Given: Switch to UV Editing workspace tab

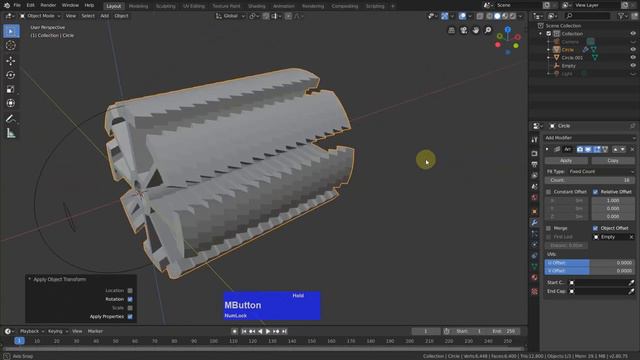Looking at the screenshot, I should [x=194, y=6].
